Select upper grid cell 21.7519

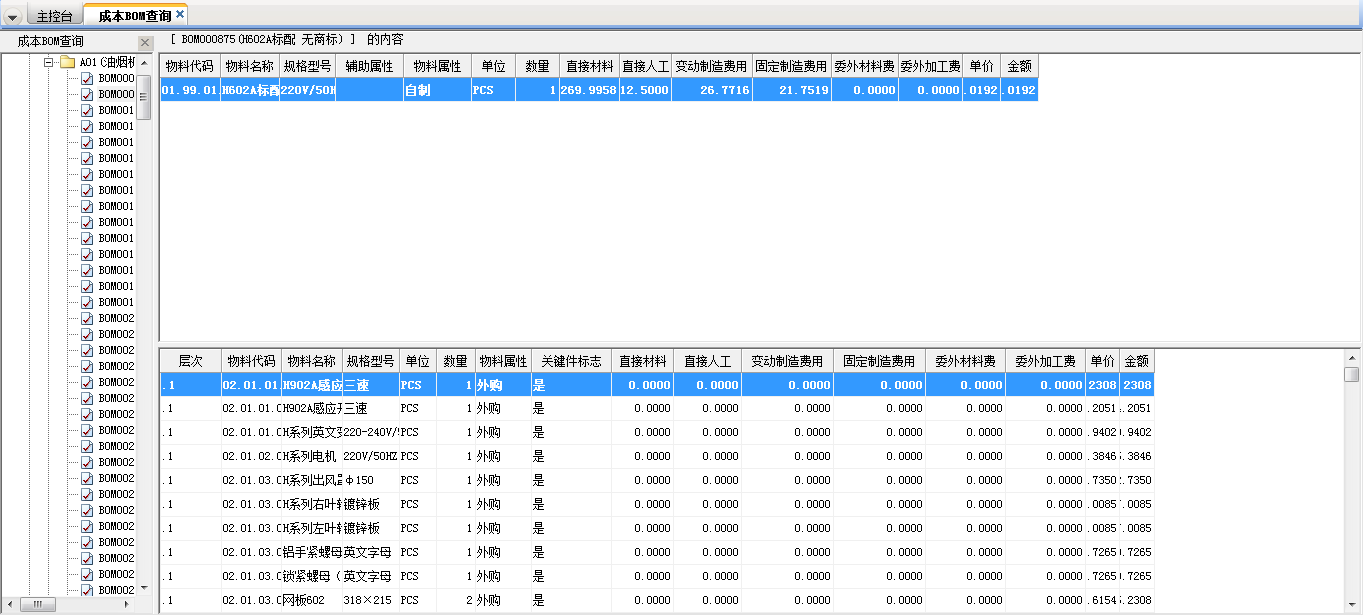point(791,90)
